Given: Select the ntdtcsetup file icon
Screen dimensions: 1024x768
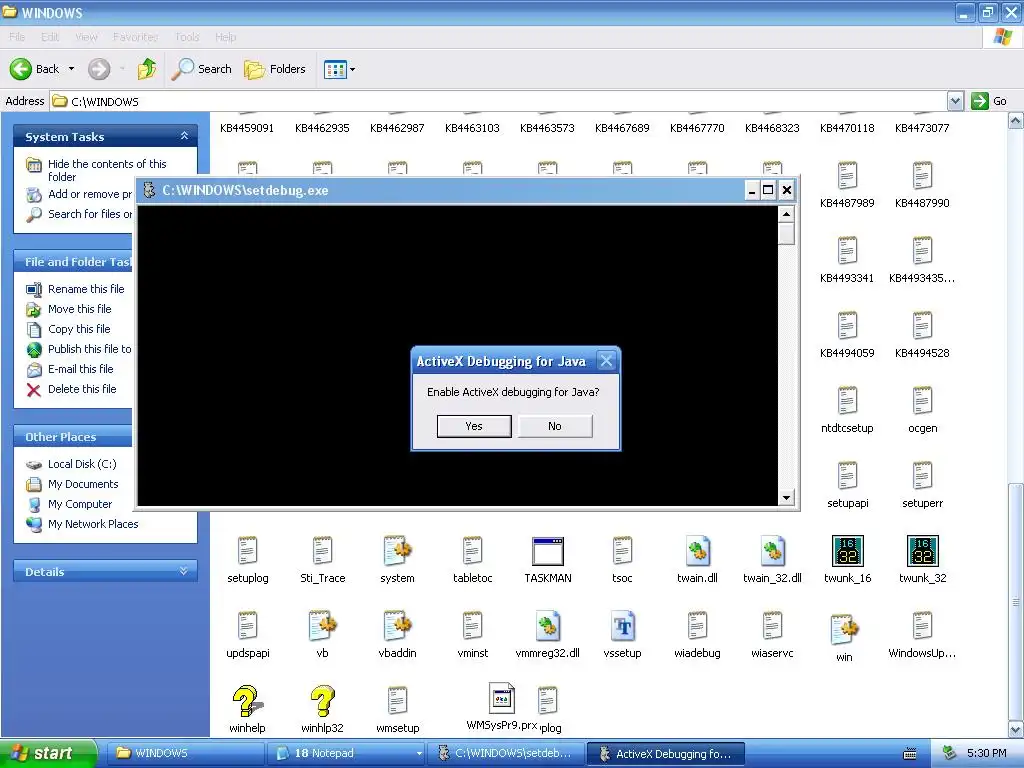Looking at the screenshot, I should tap(847, 401).
